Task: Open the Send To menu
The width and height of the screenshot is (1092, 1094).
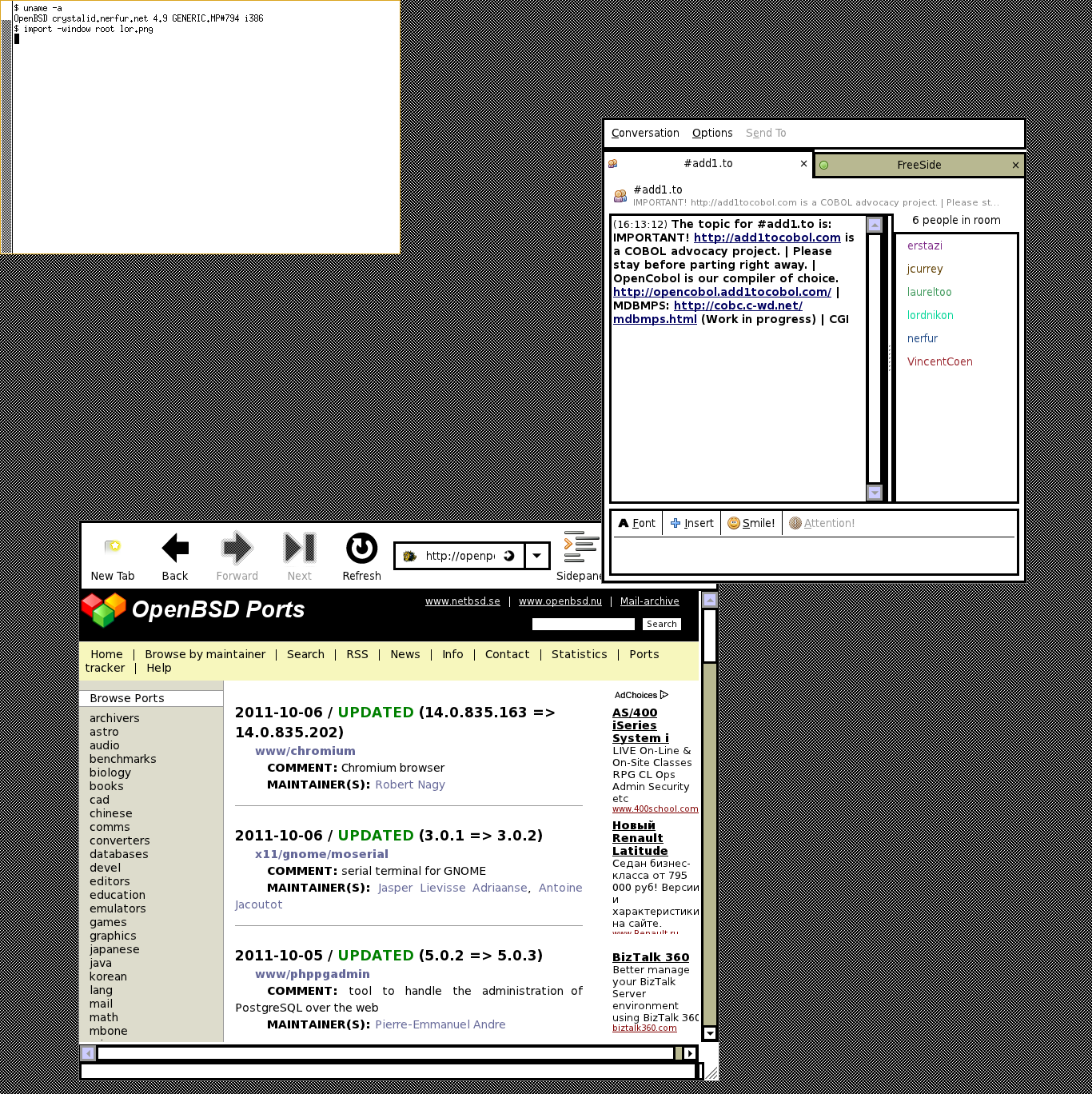Action: (766, 133)
